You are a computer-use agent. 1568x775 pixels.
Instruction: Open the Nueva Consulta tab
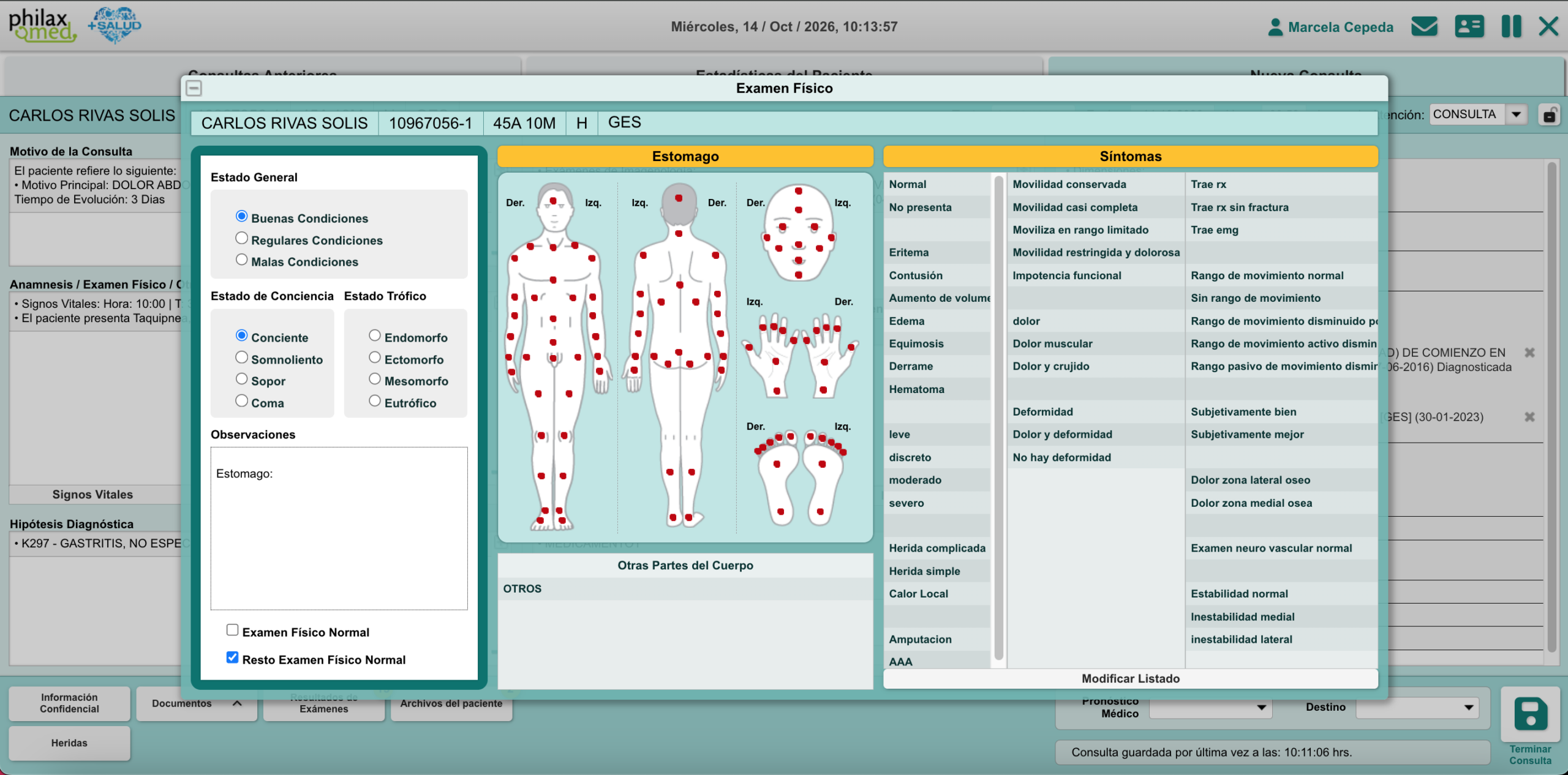click(1306, 75)
